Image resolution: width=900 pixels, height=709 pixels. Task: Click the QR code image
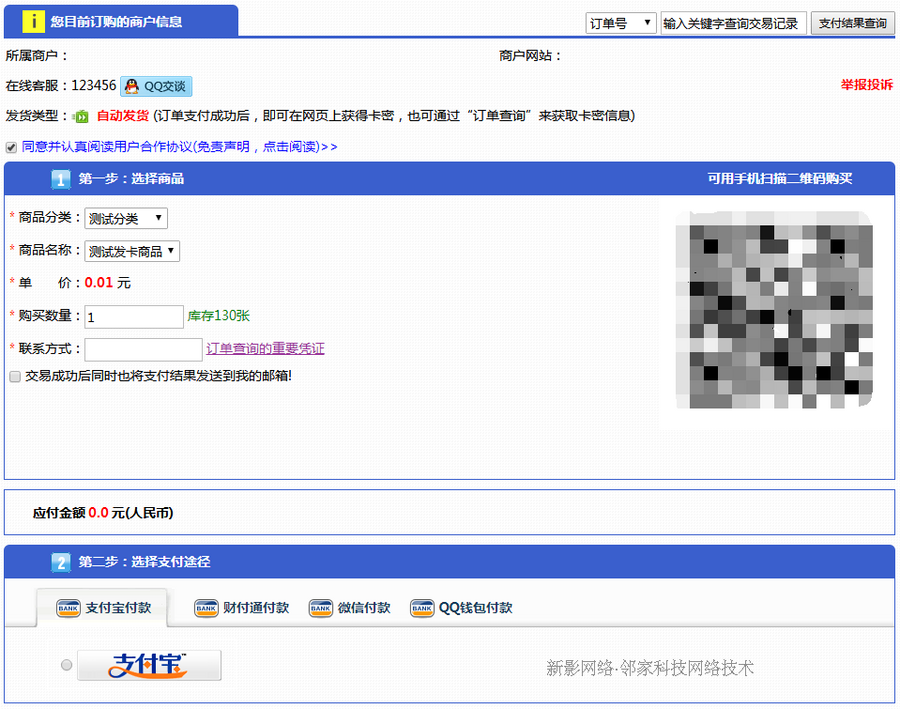coord(774,310)
